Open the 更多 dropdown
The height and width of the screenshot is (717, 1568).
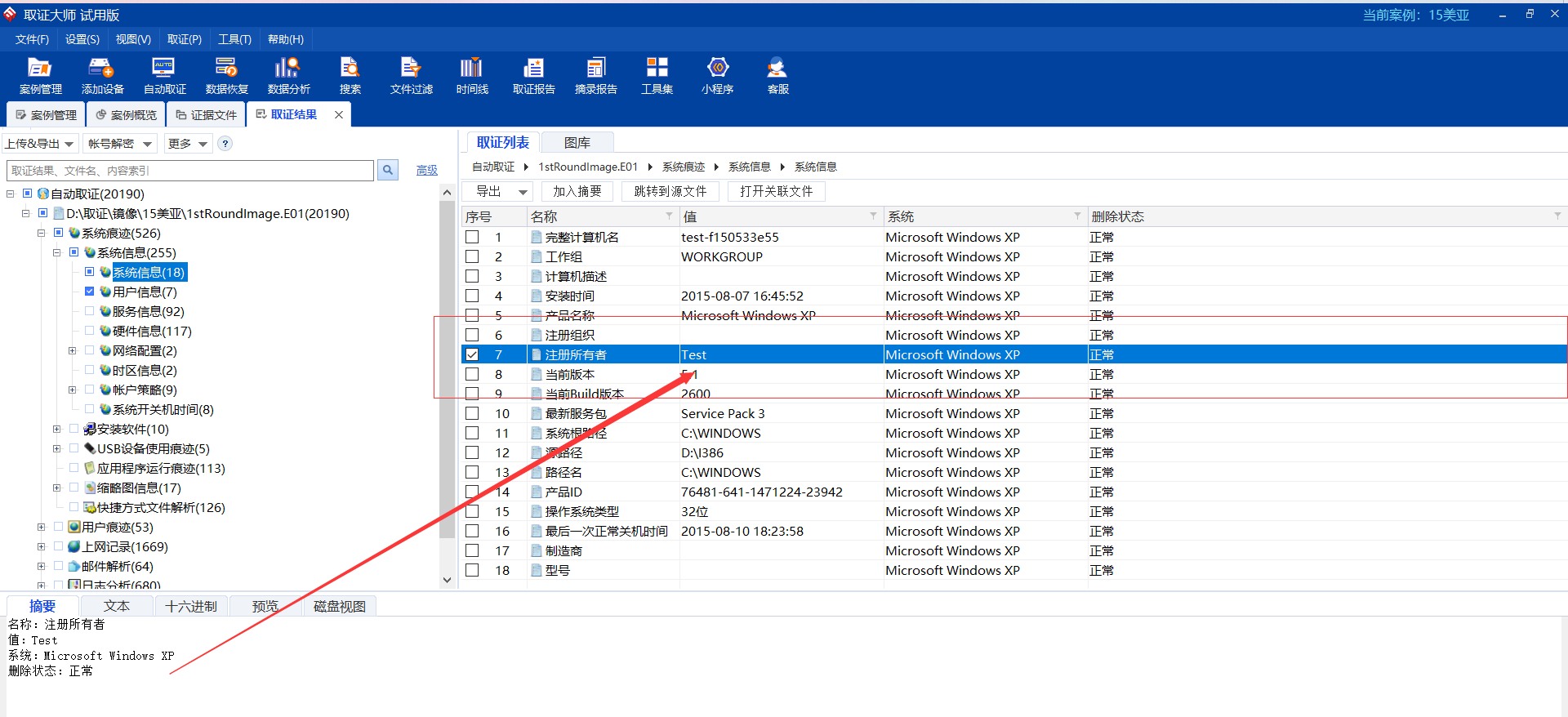tap(187, 144)
